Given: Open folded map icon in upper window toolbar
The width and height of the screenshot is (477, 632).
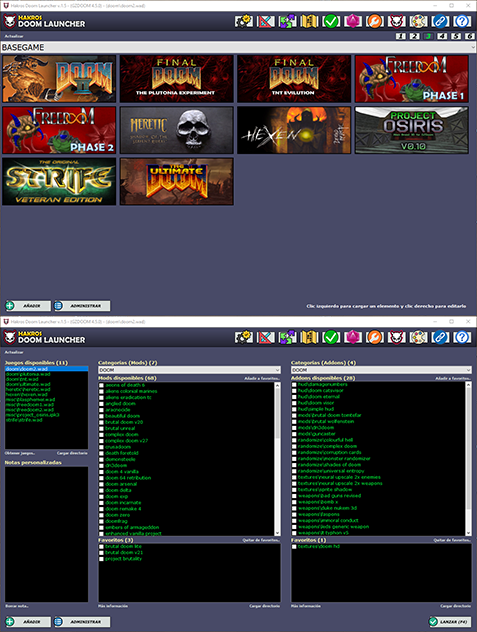Looking at the screenshot, I should (x=309, y=21).
